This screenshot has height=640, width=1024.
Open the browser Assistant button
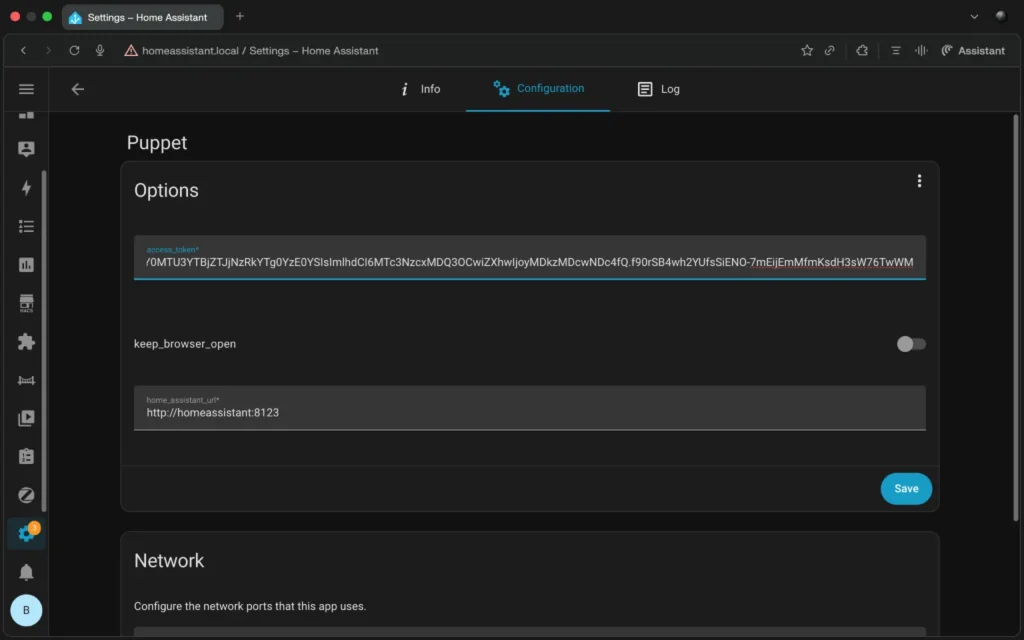(973, 50)
